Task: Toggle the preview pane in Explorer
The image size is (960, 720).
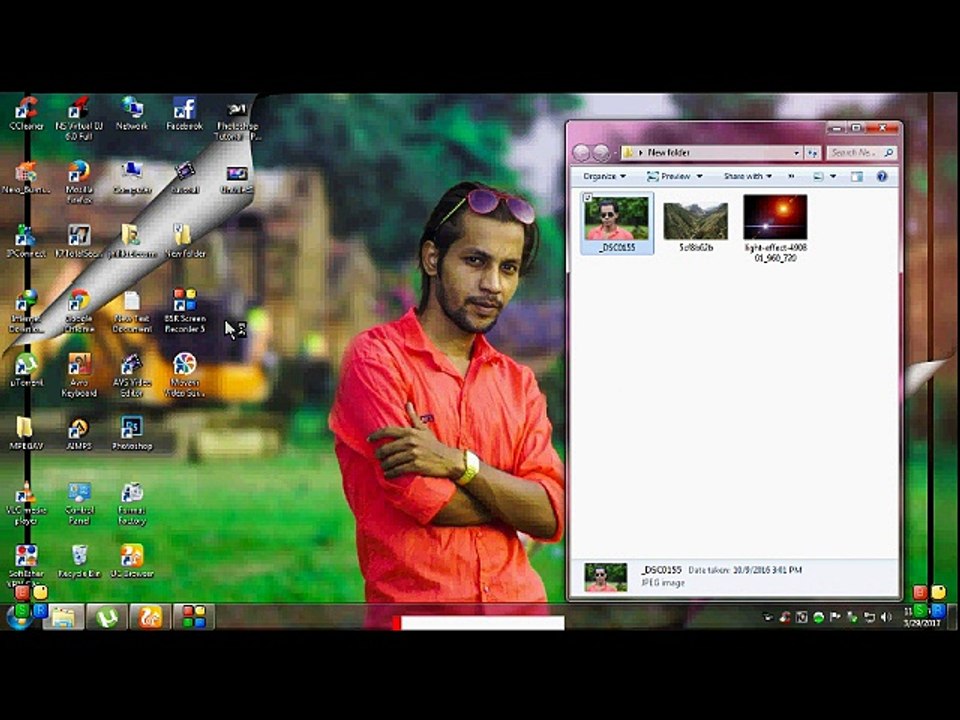Action: click(857, 176)
